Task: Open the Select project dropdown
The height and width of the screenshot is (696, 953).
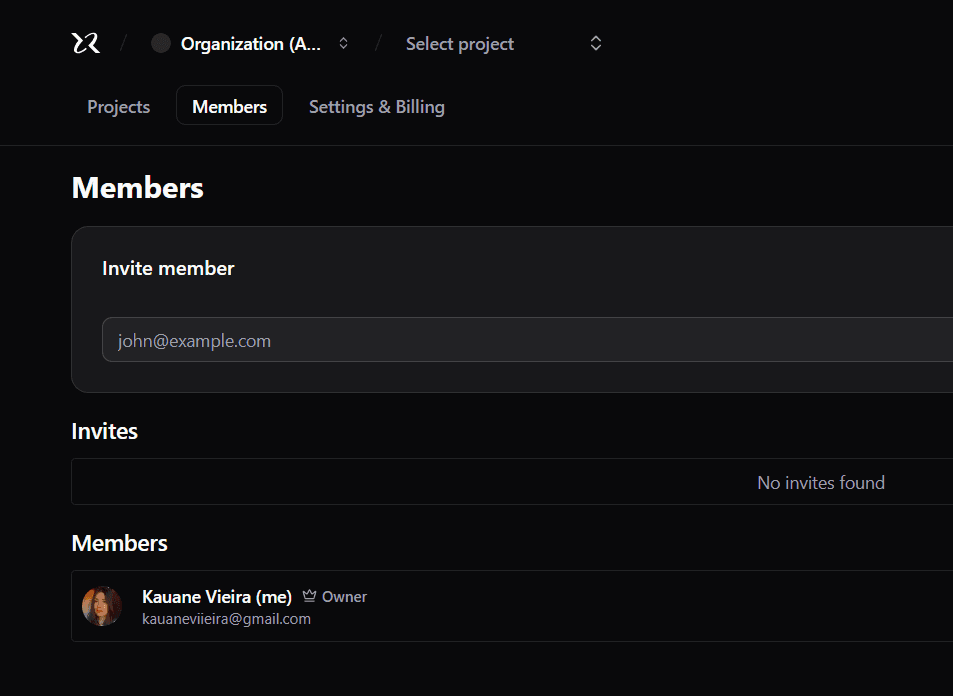Action: (x=459, y=43)
